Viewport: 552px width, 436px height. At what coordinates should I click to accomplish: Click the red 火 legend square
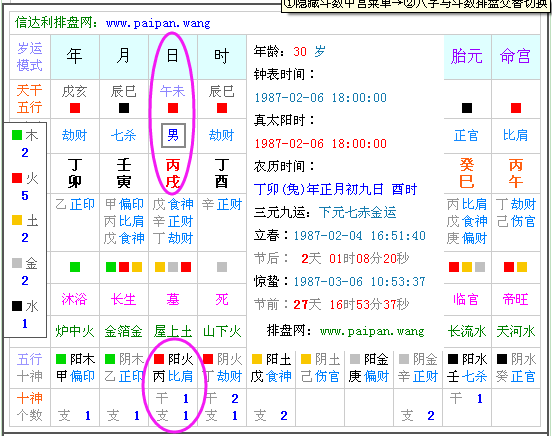point(17,178)
